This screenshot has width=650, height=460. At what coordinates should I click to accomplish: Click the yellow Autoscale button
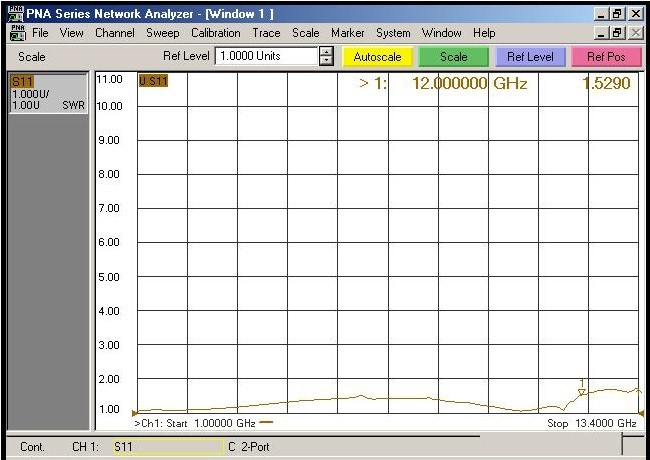pyautogui.click(x=377, y=57)
